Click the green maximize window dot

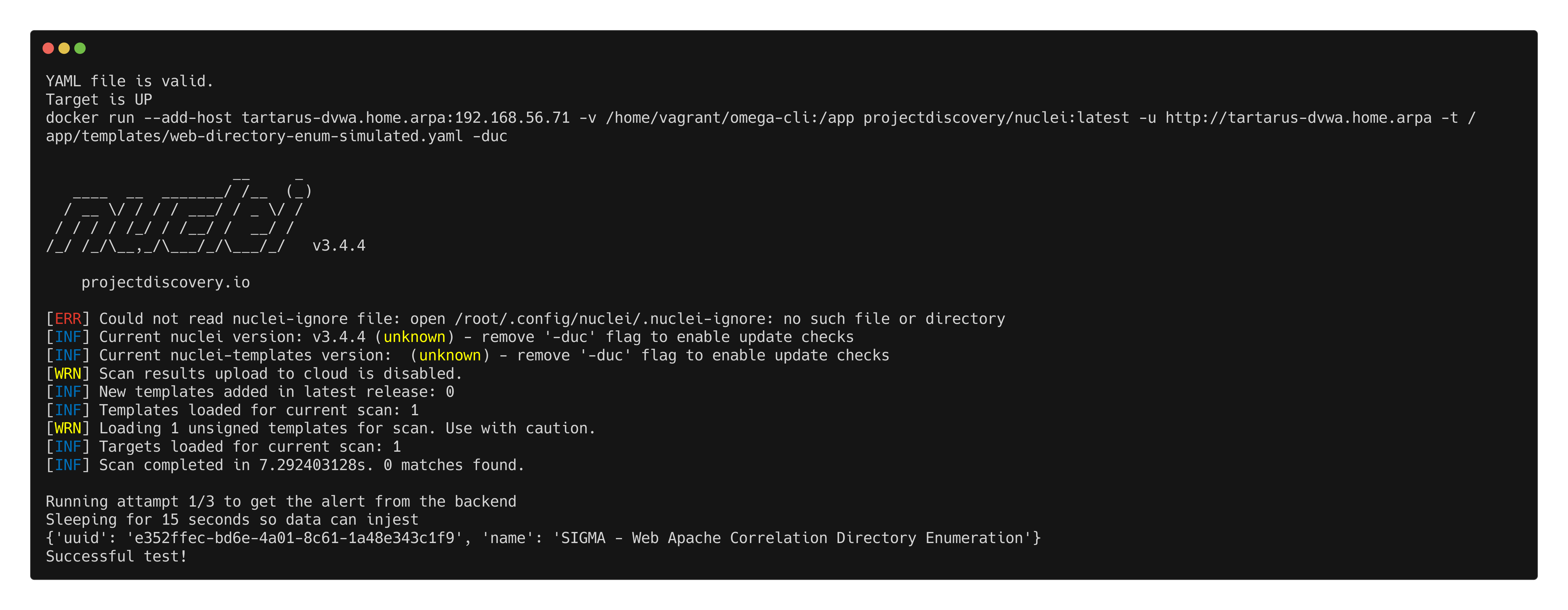tap(80, 48)
